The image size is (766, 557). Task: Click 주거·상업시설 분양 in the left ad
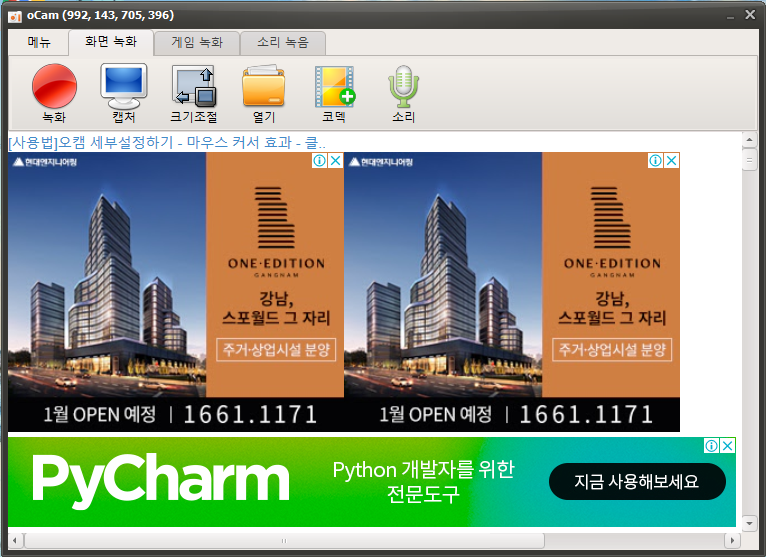point(276,349)
